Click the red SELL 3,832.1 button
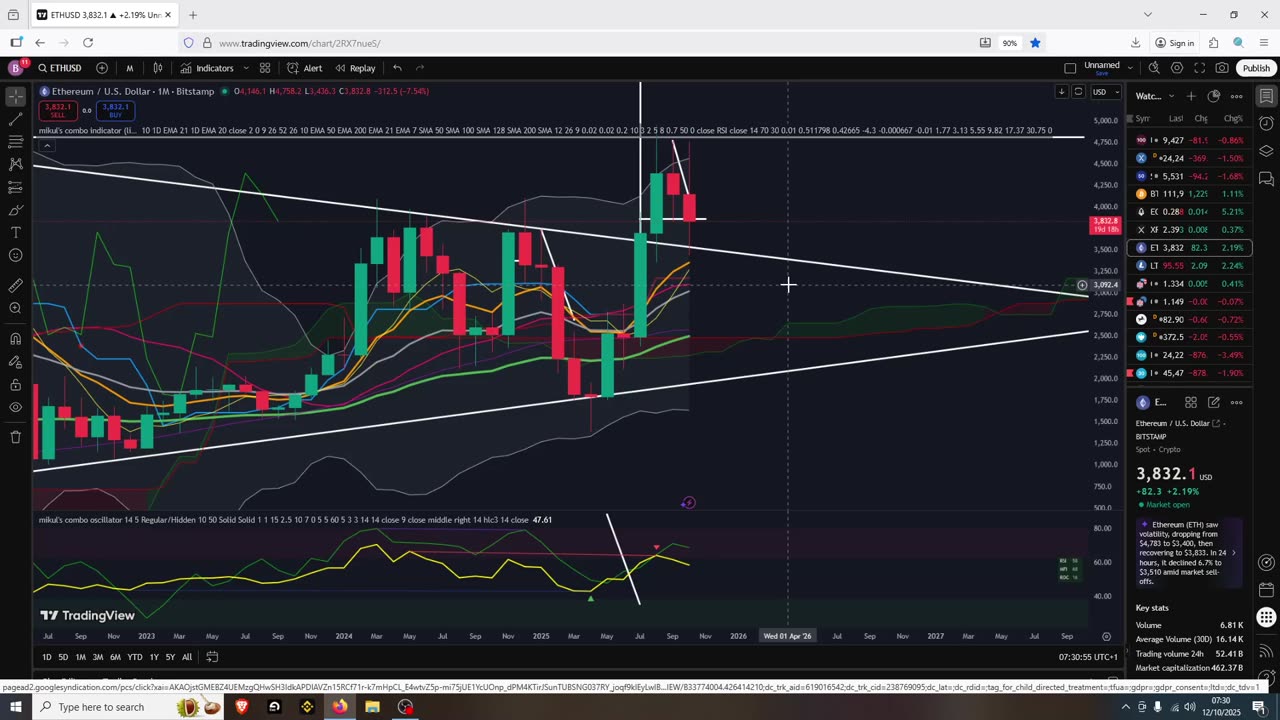The height and width of the screenshot is (720, 1280). pos(58,110)
